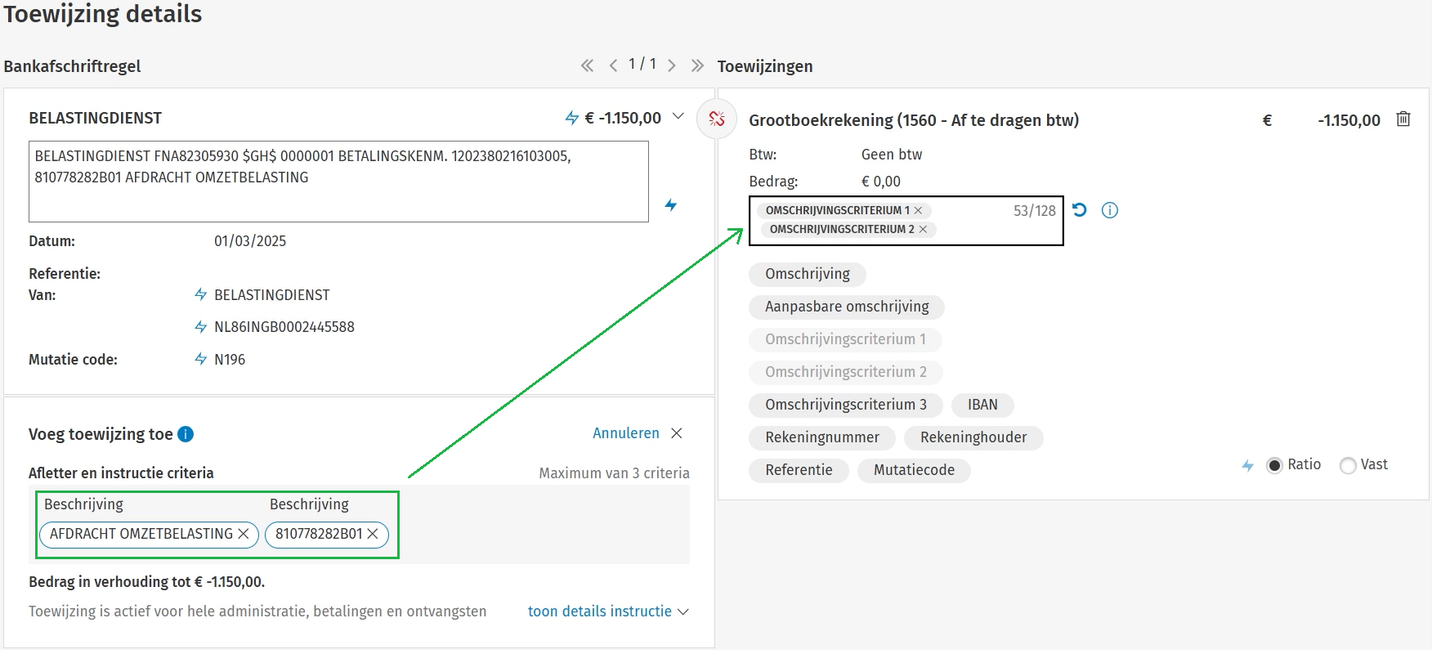Image resolution: width=1432 pixels, height=650 pixels.
Task: Click the greyed Omschrijvingscriterium 1 tag
Action: coord(846,339)
